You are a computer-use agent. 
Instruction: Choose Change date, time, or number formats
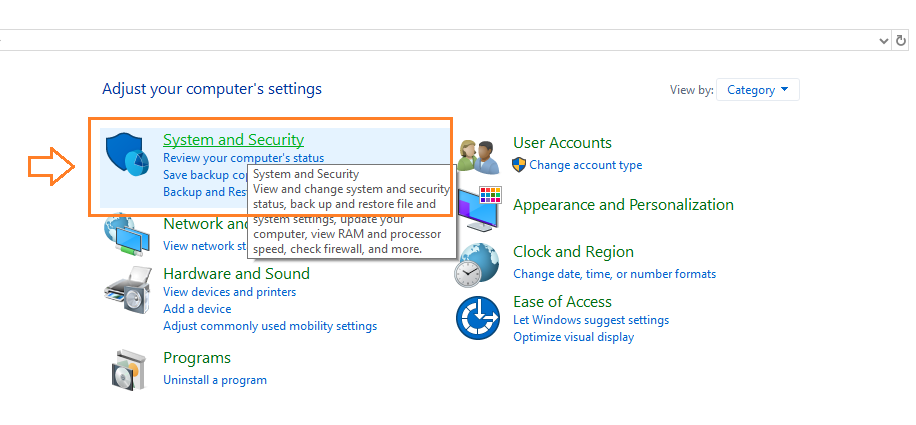pos(614,274)
